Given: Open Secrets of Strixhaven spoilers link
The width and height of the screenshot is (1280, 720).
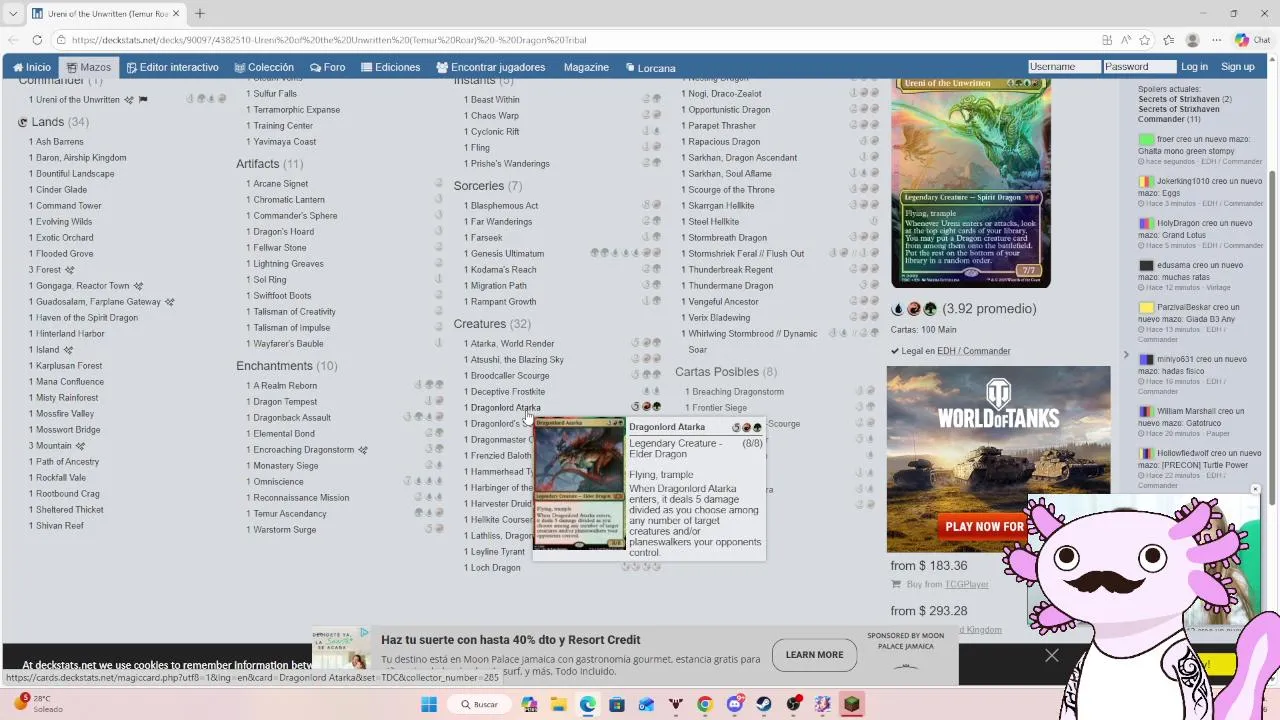Looking at the screenshot, I should point(1179,99).
